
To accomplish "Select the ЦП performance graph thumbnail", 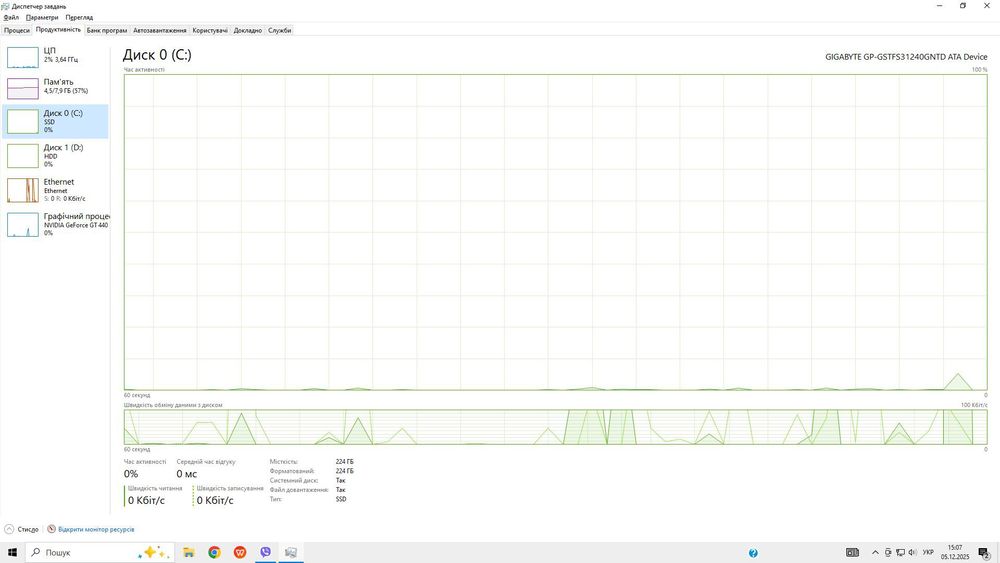I will (x=23, y=57).
